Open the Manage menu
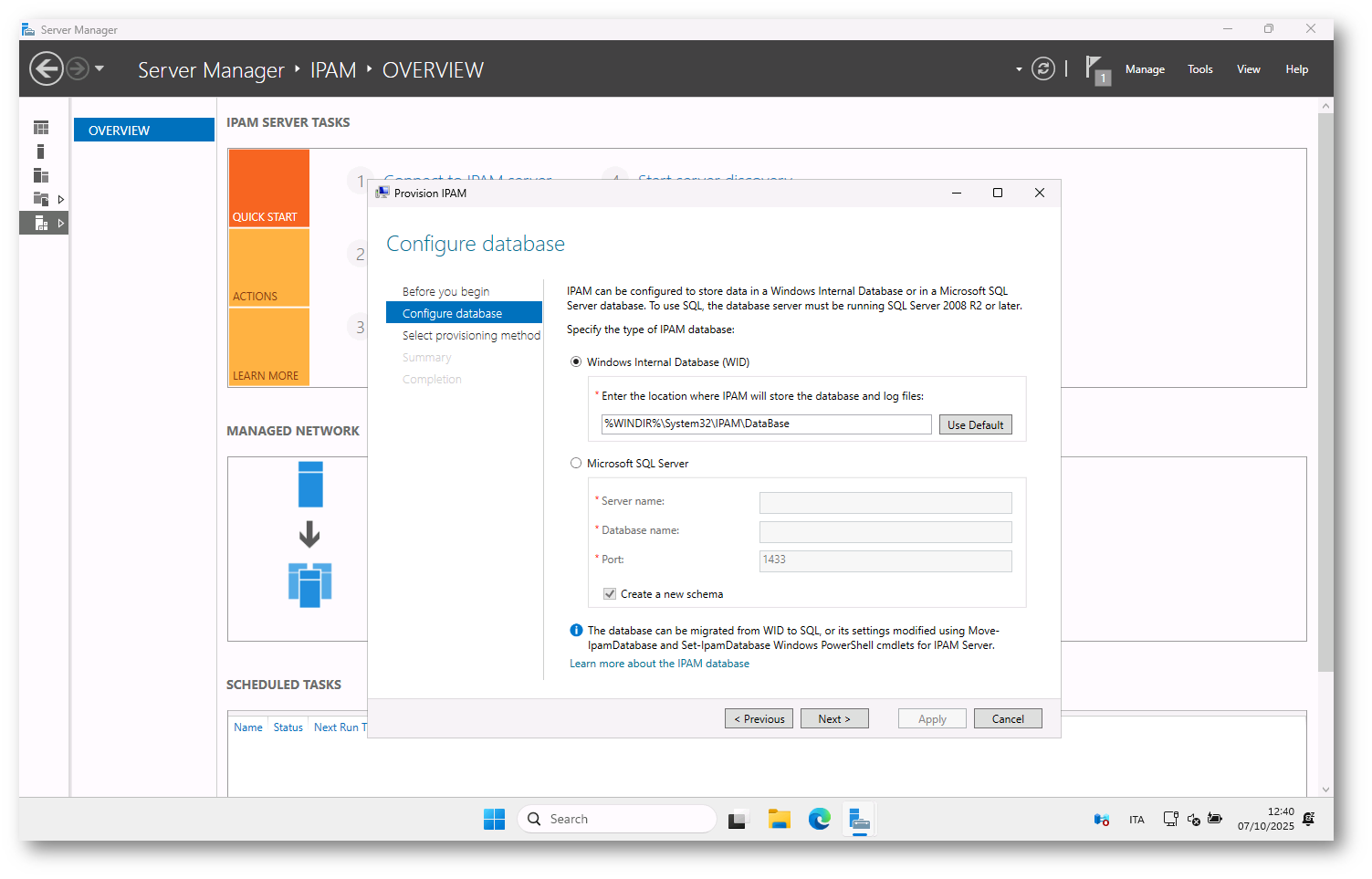 (1145, 69)
